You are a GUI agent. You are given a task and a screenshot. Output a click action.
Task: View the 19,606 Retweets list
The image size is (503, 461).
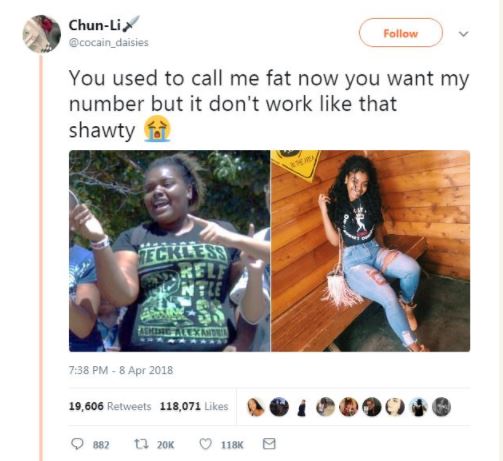110,406
